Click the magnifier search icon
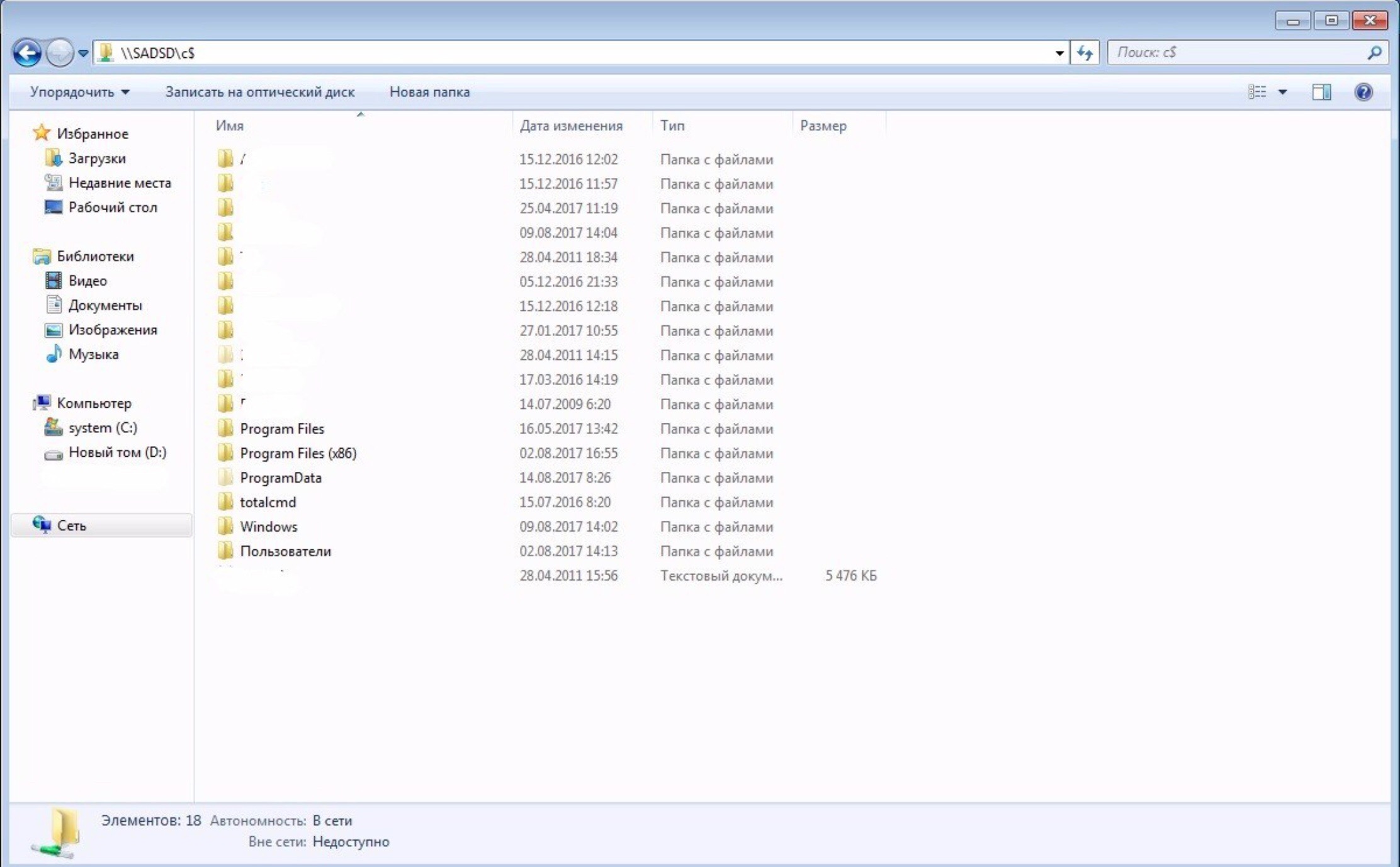Viewport: 1400px width, 867px height. pyautogui.click(x=1374, y=53)
